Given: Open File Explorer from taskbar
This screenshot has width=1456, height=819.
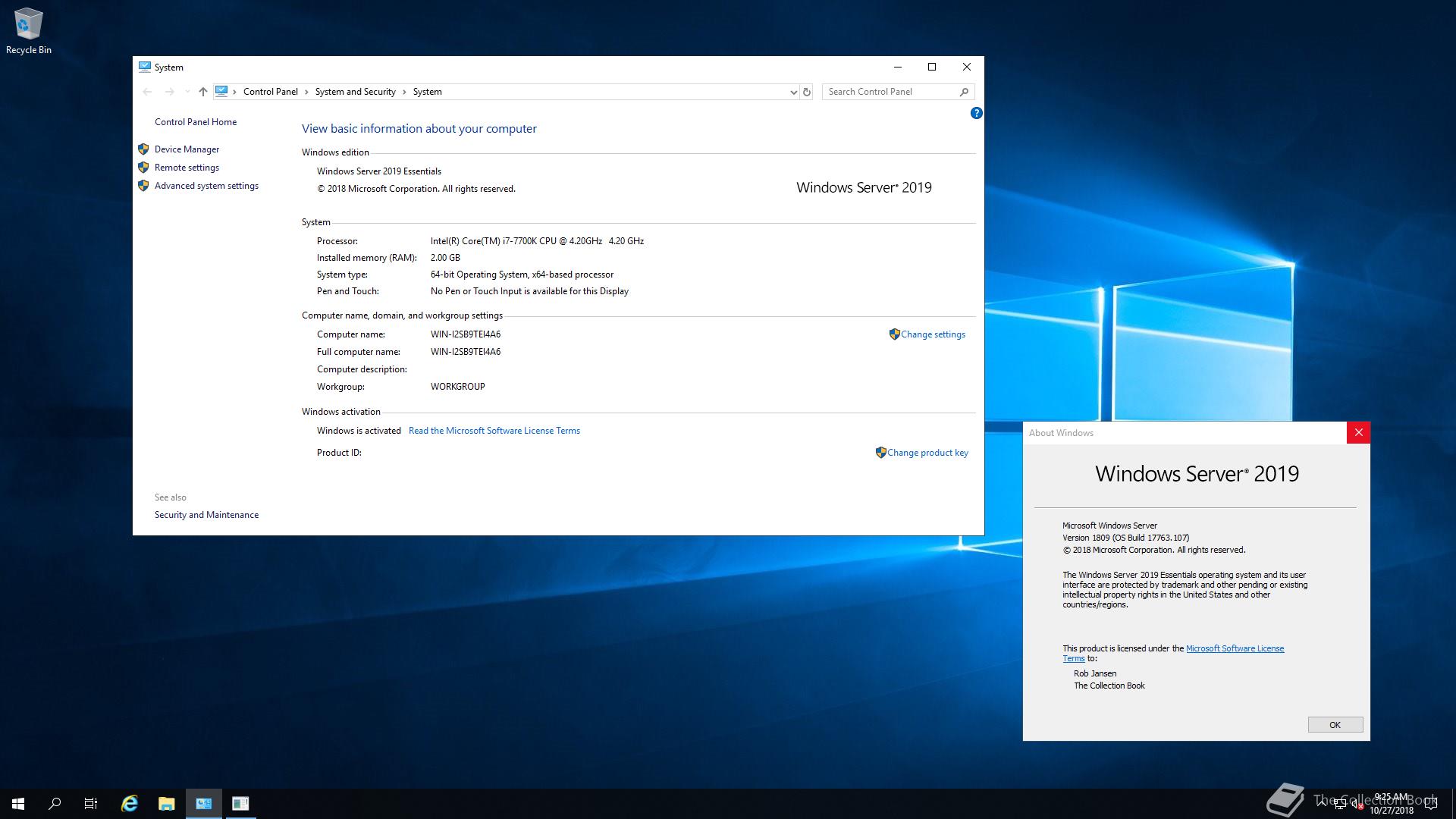Looking at the screenshot, I should (x=167, y=804).
